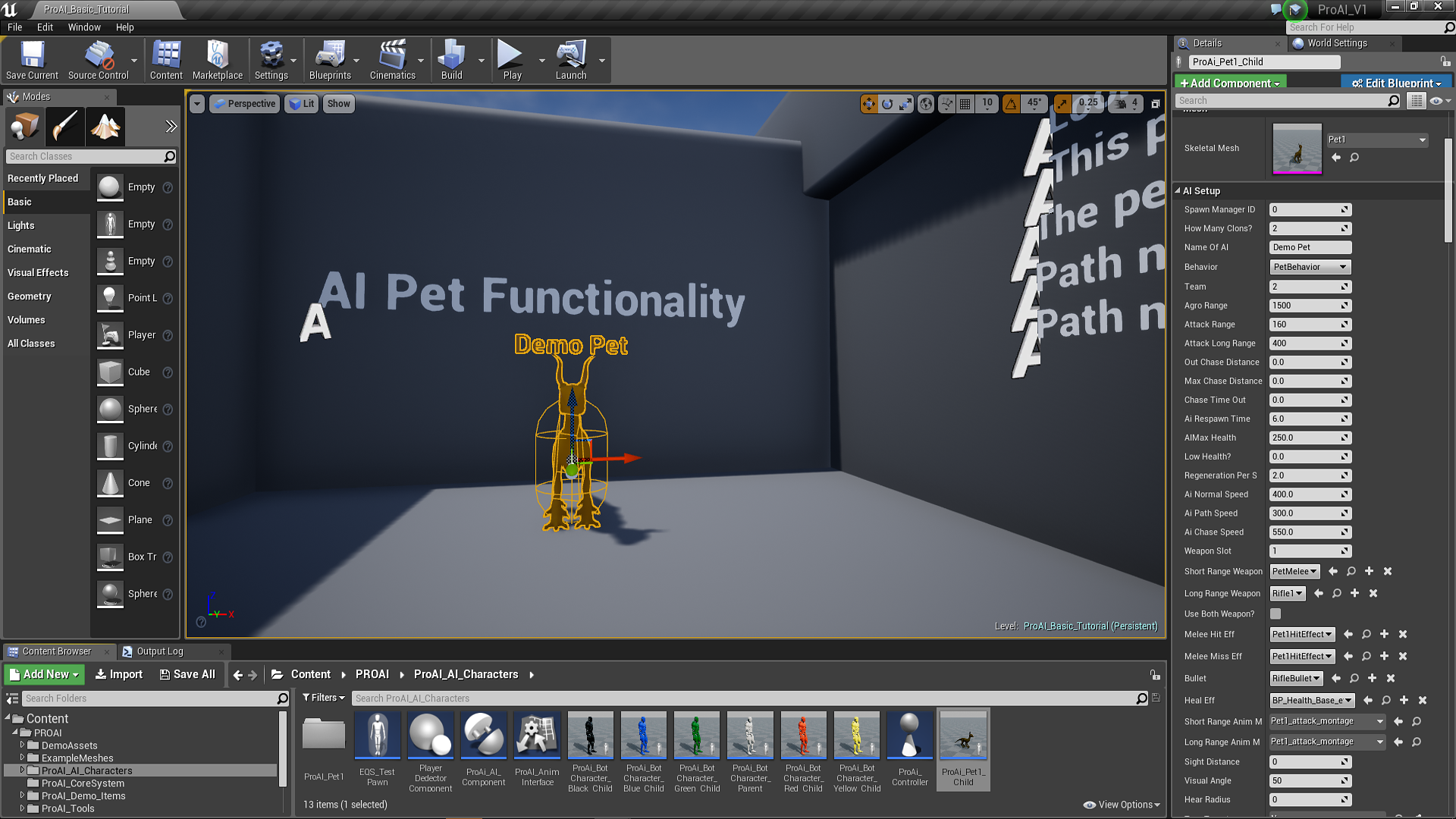The height and width of the screenshot is (819, 1456).
Task: Click the Edit menu item
Action: [45, 27]
